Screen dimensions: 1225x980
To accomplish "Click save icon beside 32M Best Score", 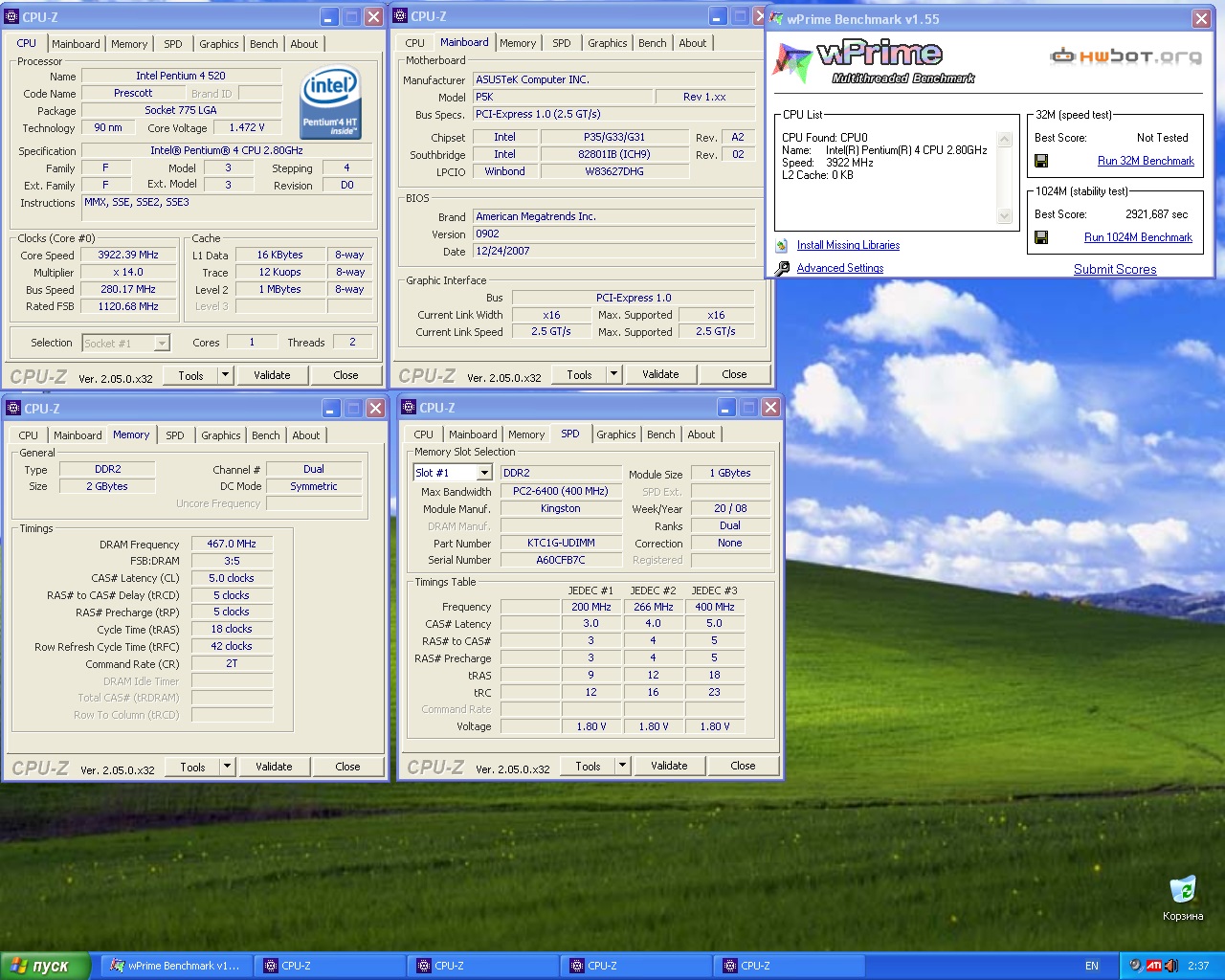I will click(1041, 161).
